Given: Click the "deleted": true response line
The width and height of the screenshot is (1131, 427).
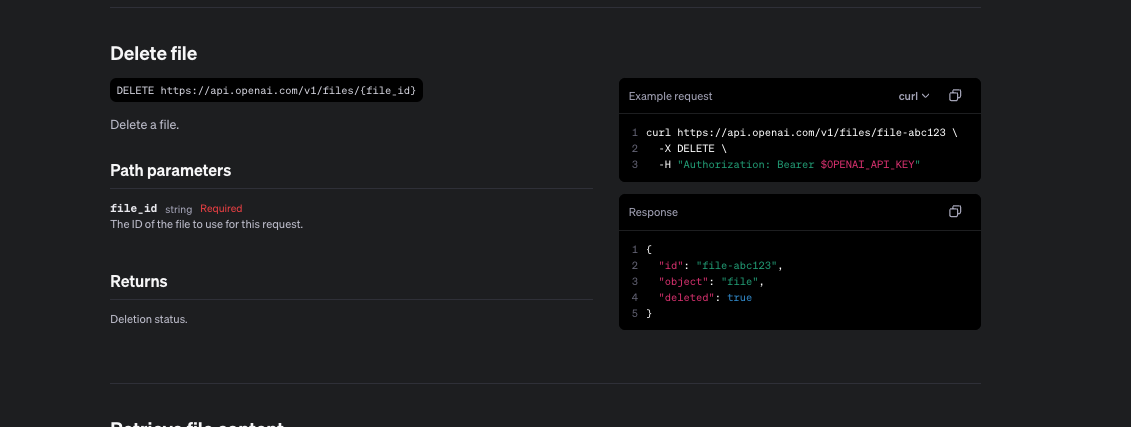Looking at the screenshot, I should point(704,297).
